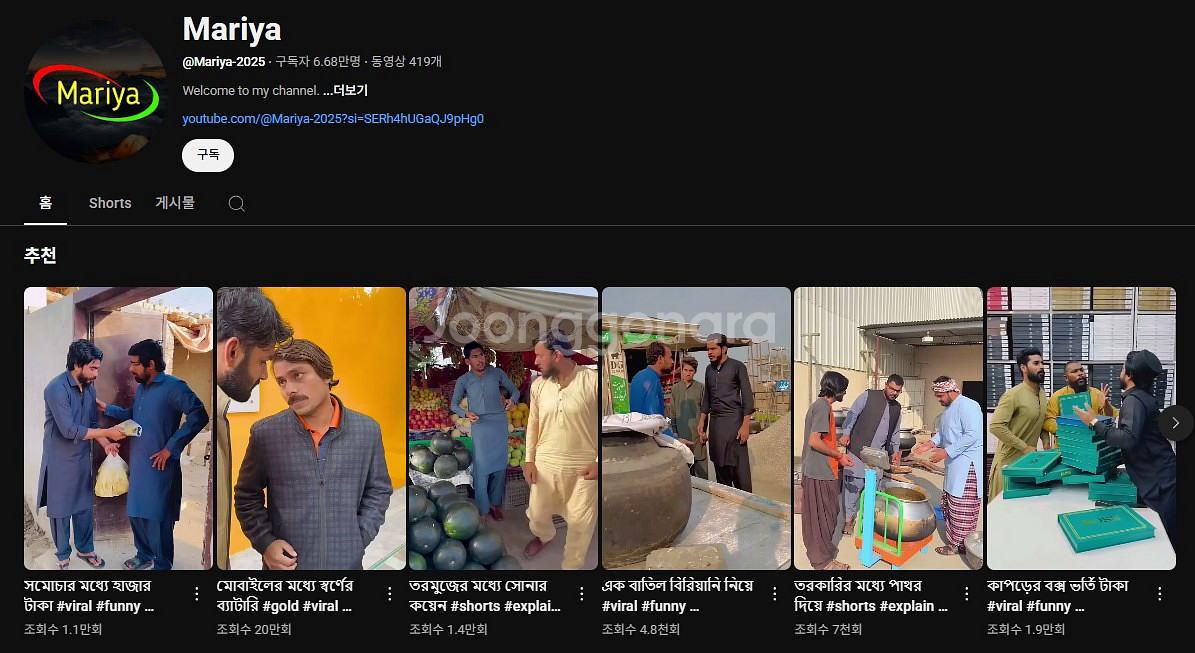This screenshot has height=653, width=1195.
Task: Play thumbnail with yellow wall background
Action: click(x=311, y=428)
